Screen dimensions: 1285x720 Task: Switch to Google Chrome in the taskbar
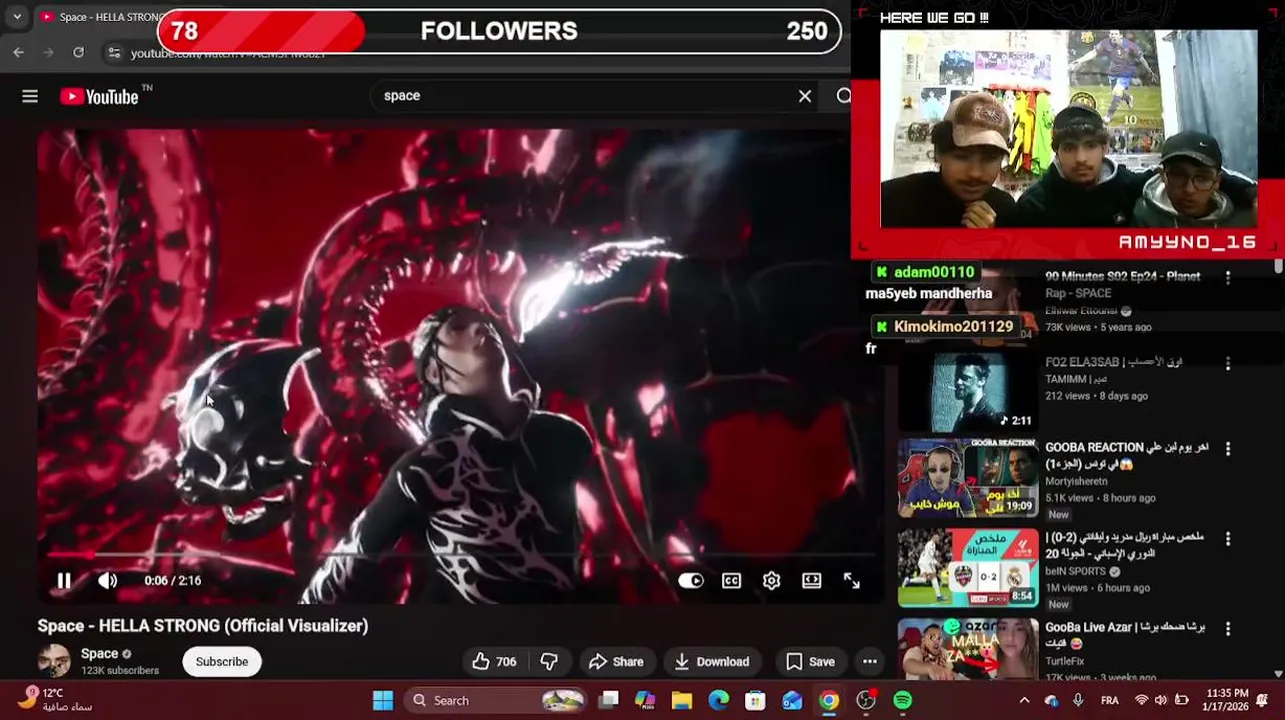[x=829, y=700]
